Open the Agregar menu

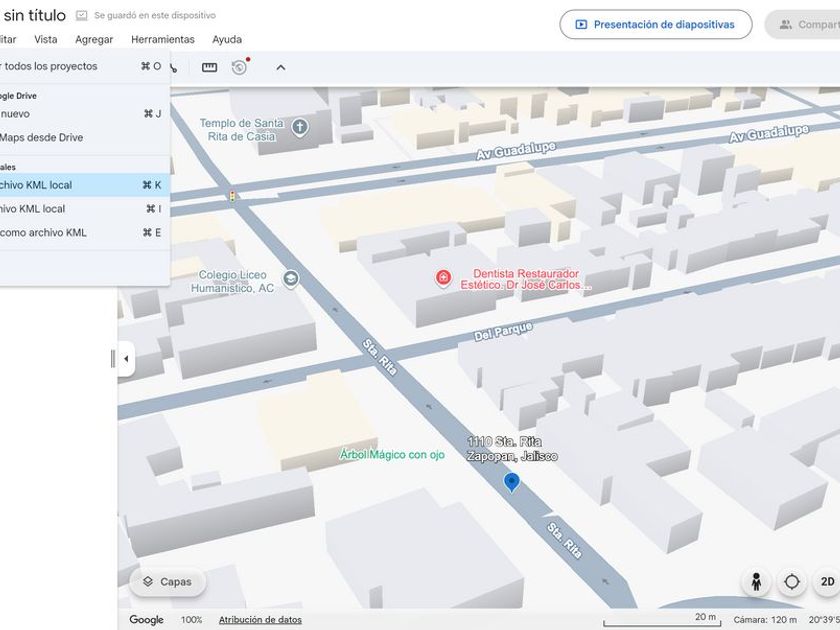[x=94, y=40]
